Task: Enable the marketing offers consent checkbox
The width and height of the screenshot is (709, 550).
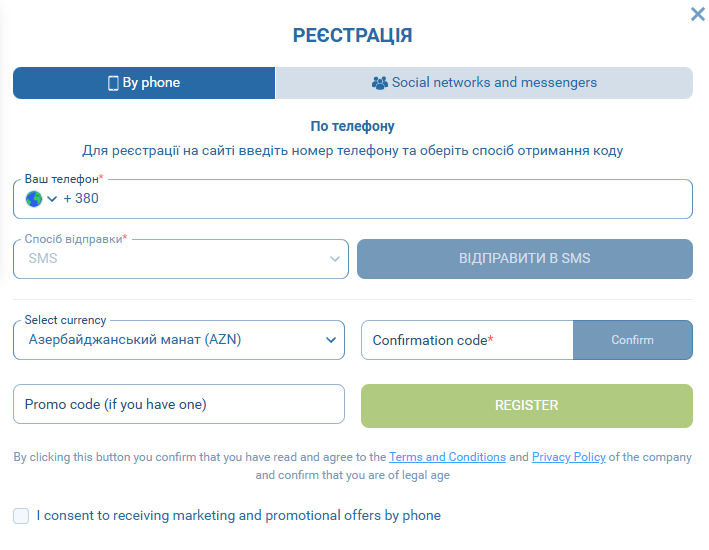Action: point(21,516)
